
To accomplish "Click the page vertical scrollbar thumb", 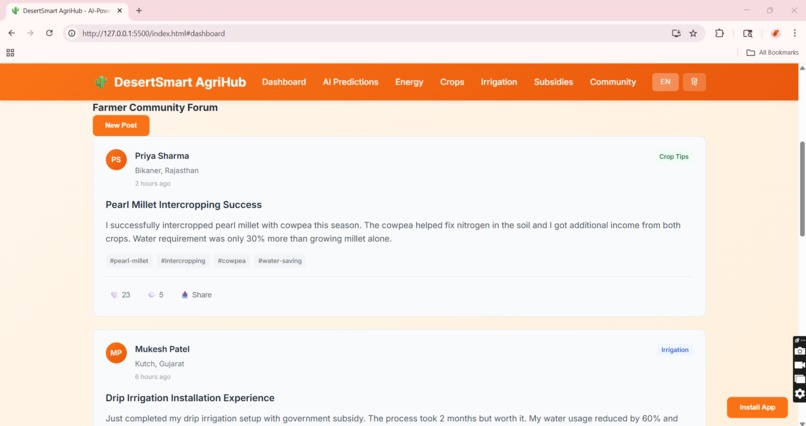I will click(802, 189).
